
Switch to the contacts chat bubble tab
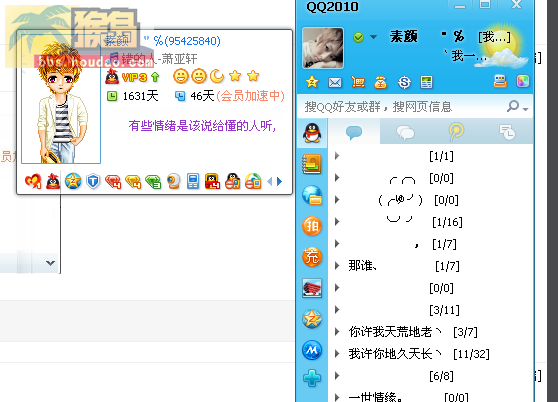point(354,132)
